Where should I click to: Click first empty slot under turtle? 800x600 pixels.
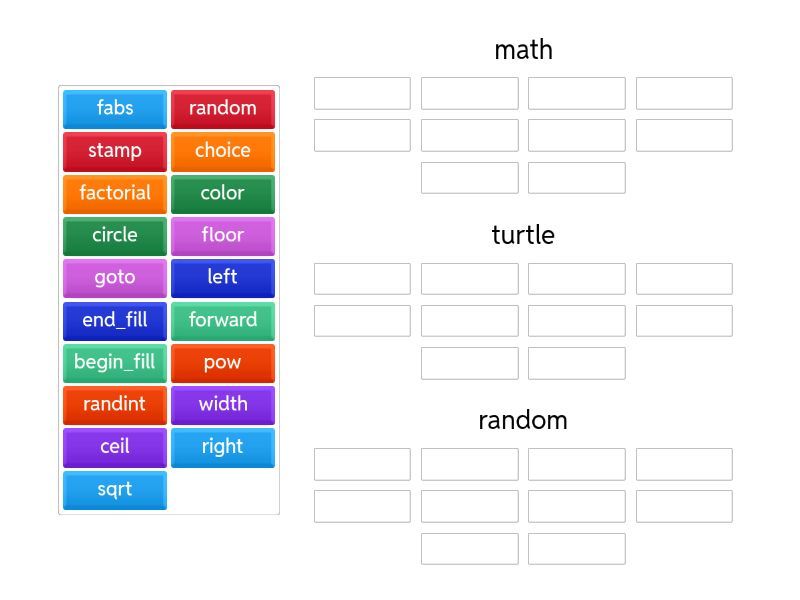(362, 279)
